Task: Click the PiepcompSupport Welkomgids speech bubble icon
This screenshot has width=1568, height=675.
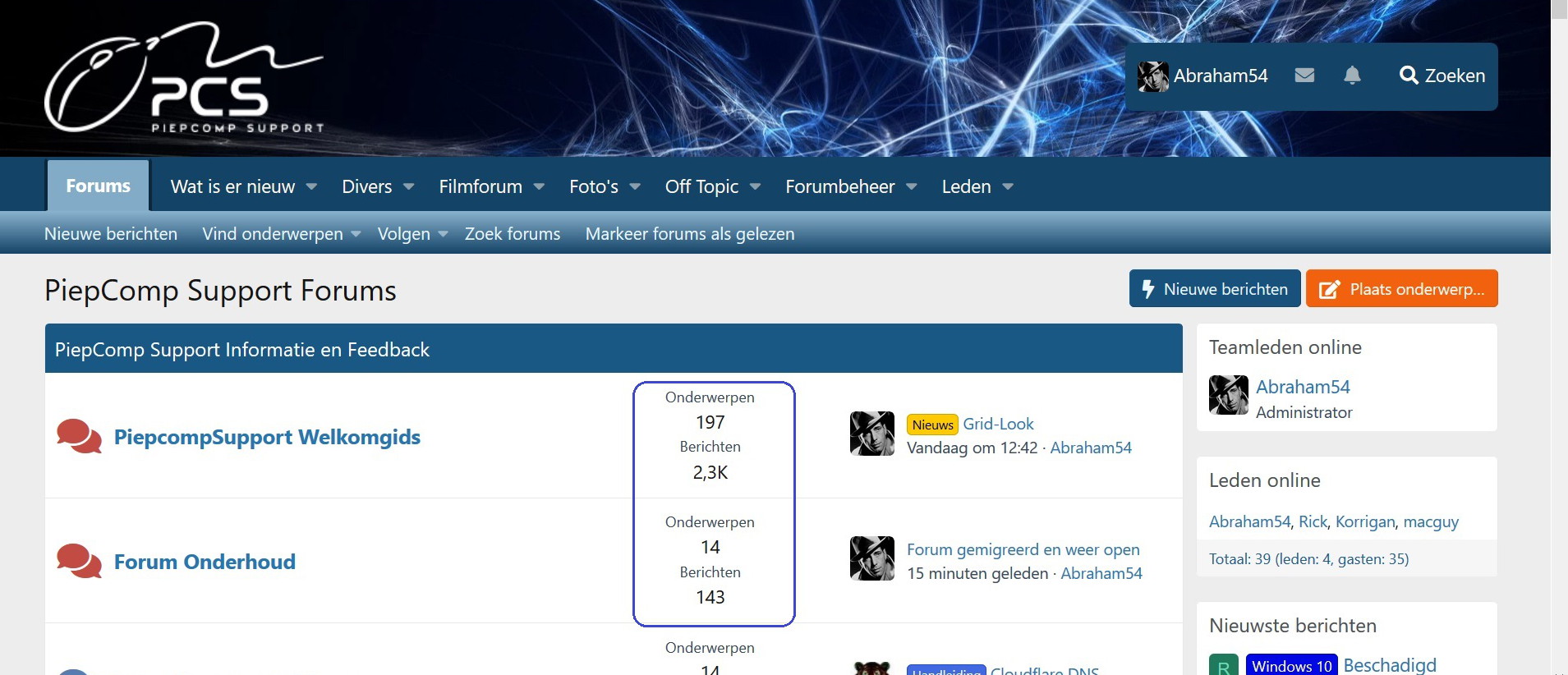Action: pos(79,437)
